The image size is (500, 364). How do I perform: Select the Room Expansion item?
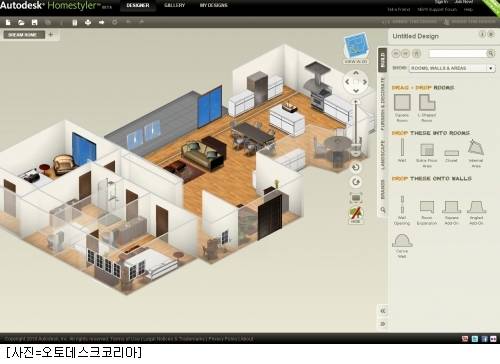pyautogui.click(x=427, y=212)
